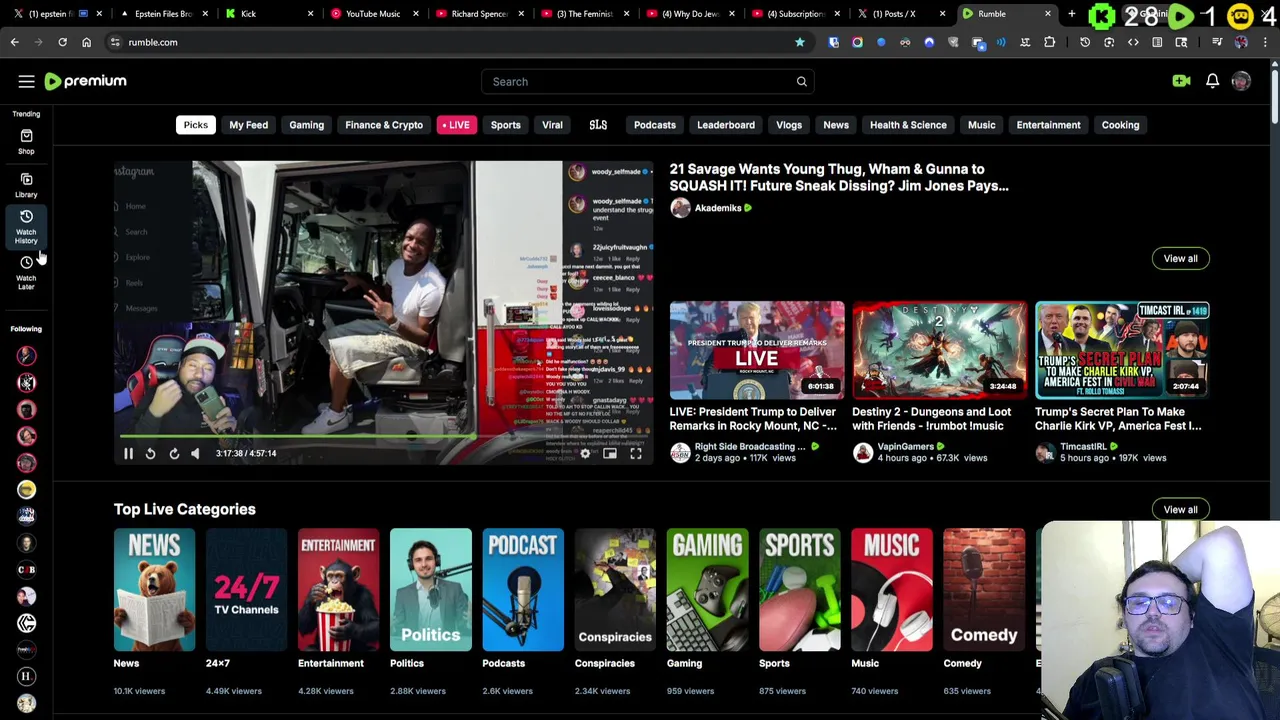Mute the featured video volume
This screenshot has width=1280, height=720.
point(195,454)
